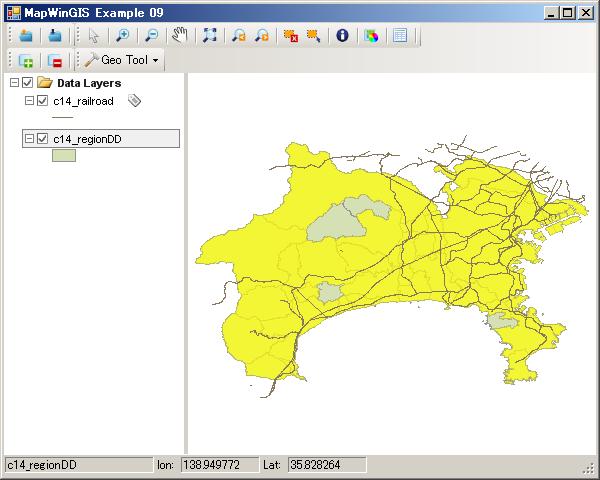
Task: Select the Zoom Out magnifier tool
Action: pos(150,35)
